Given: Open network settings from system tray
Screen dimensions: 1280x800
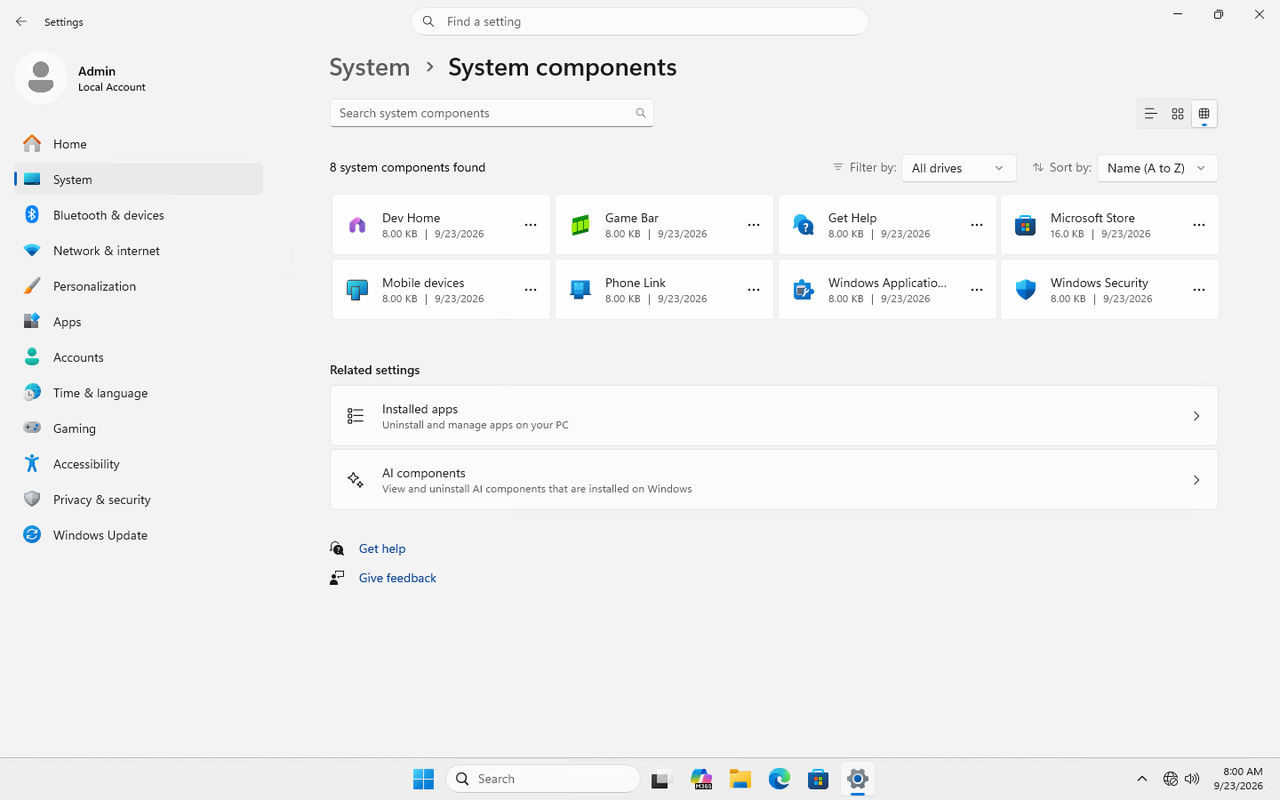Looking at the screenshot, I should point(1170,779).
